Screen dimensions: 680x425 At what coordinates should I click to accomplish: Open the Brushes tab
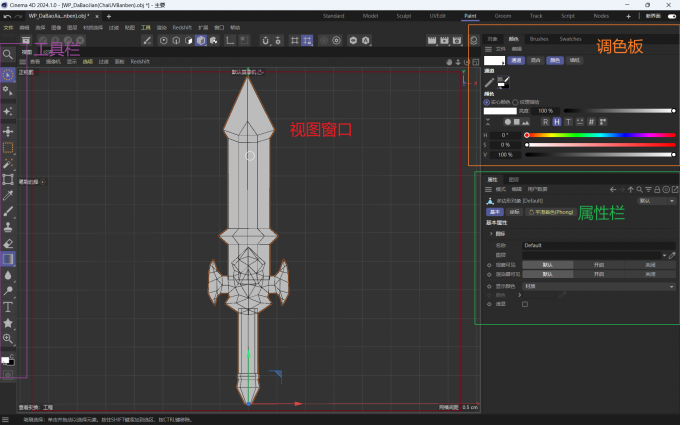pyautogui.click(x=539, y=39)
